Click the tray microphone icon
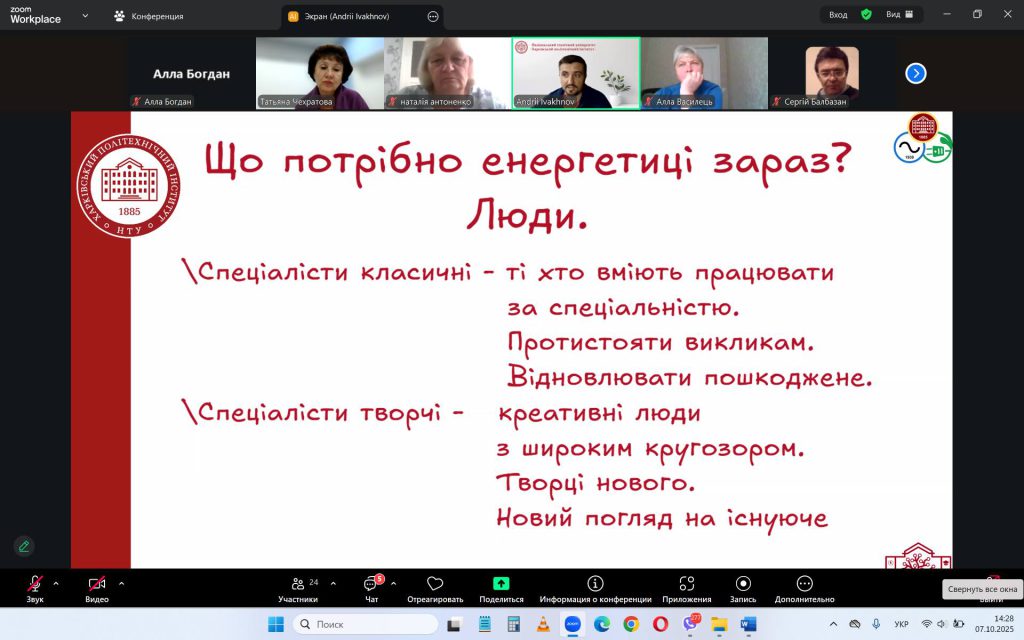The width and height of the screenshot is (1024, 640). coord(876,624)
